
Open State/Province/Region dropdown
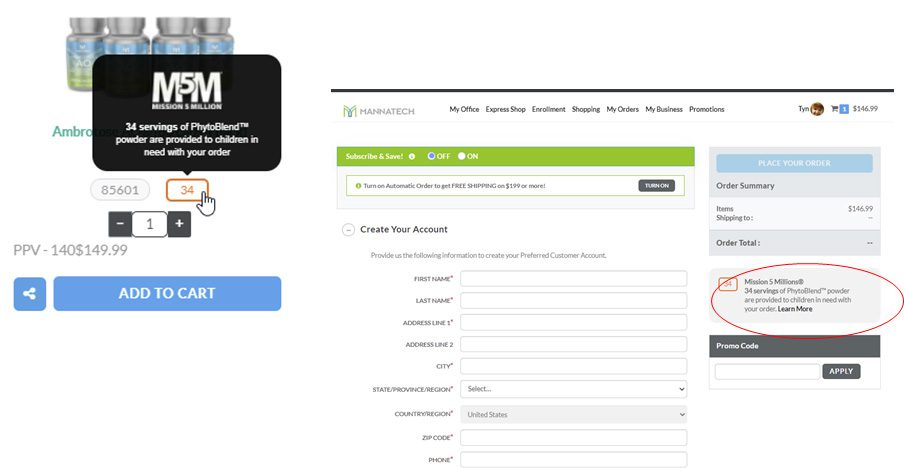pyautogui.click(x=574, y=389)
